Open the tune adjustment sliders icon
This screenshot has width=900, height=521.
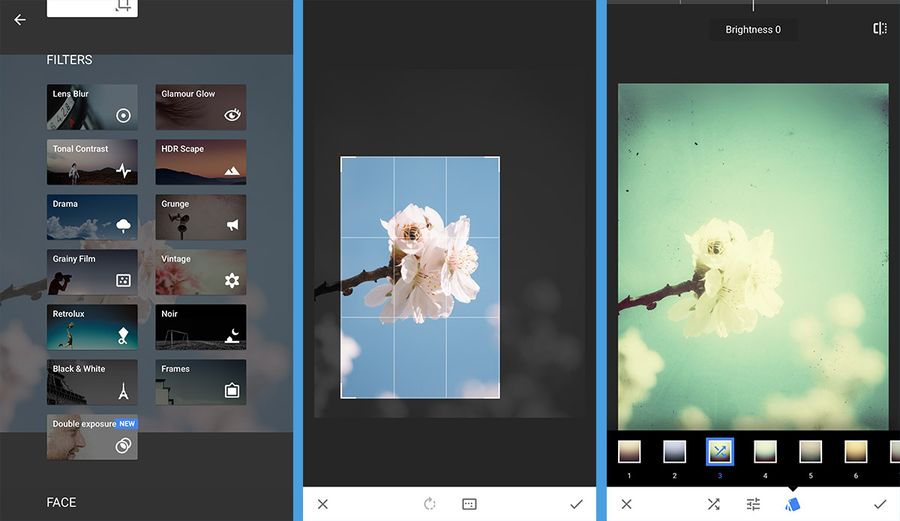(753, 504)
